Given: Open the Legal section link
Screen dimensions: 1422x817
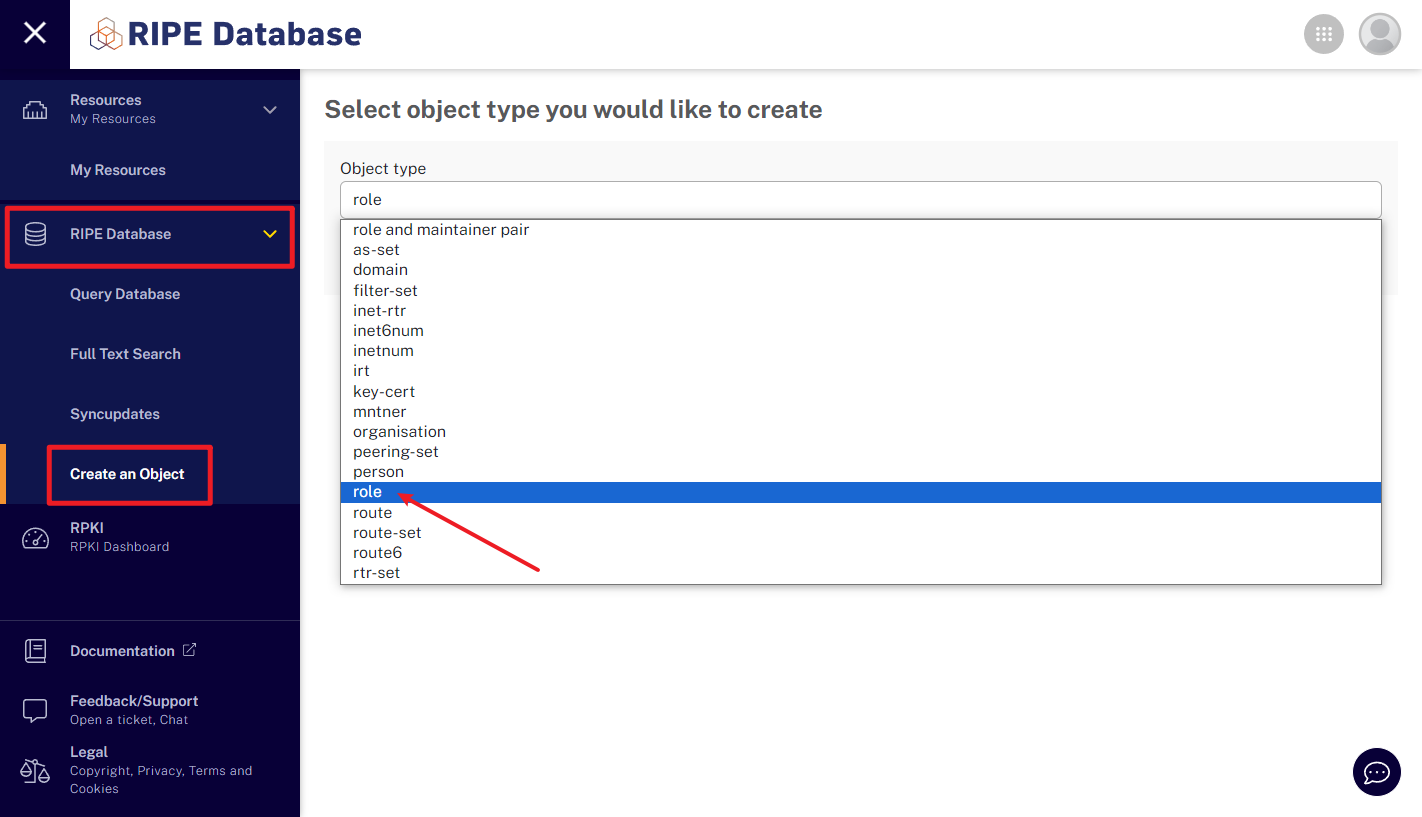Looking at the screenshot, I should click(x=161, y=770).
